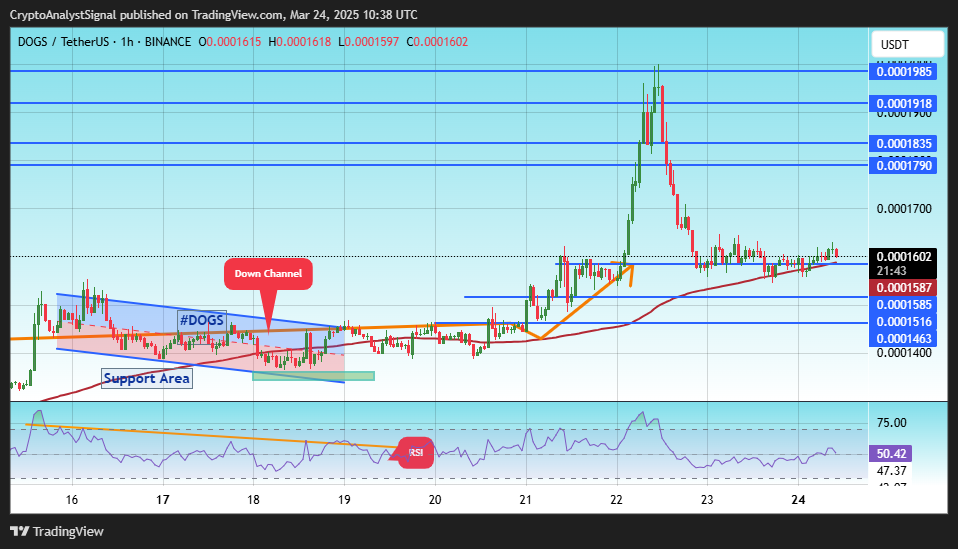
Task: Click date 16 on the time axis
Action: click(72, 500)
